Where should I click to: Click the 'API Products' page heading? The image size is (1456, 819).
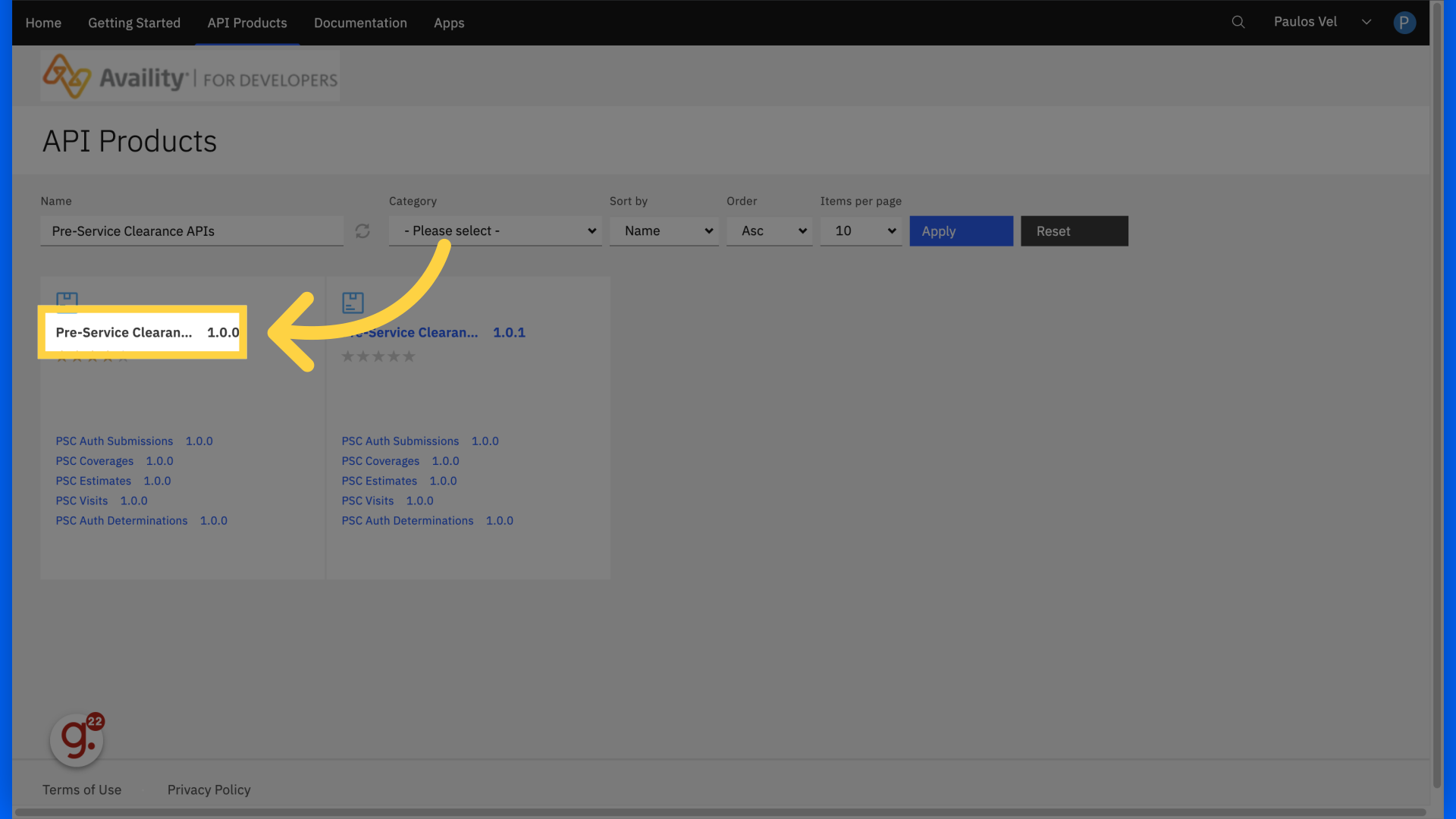tap(130, 141)
